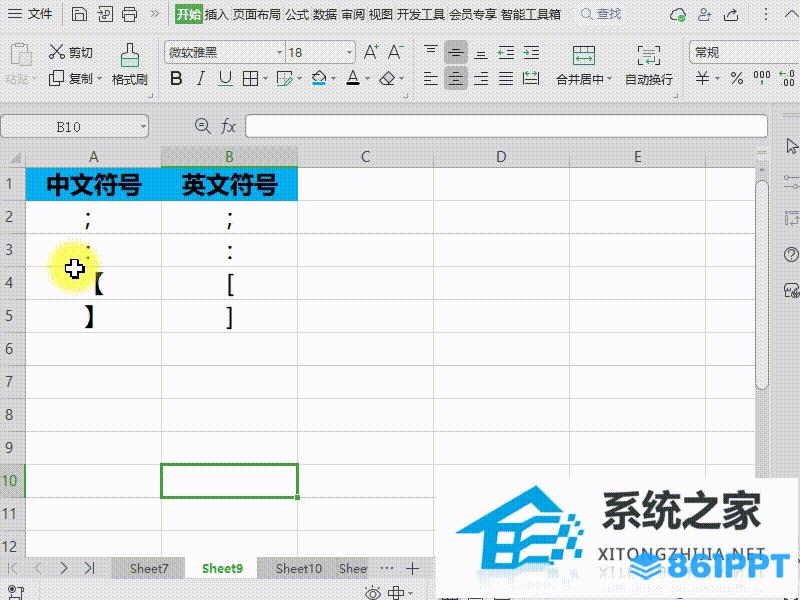Image resolution: width=800 pixels, height=600 pixels.
Task: Open the three-dot more options menu
Action: (x=765, y=14)
